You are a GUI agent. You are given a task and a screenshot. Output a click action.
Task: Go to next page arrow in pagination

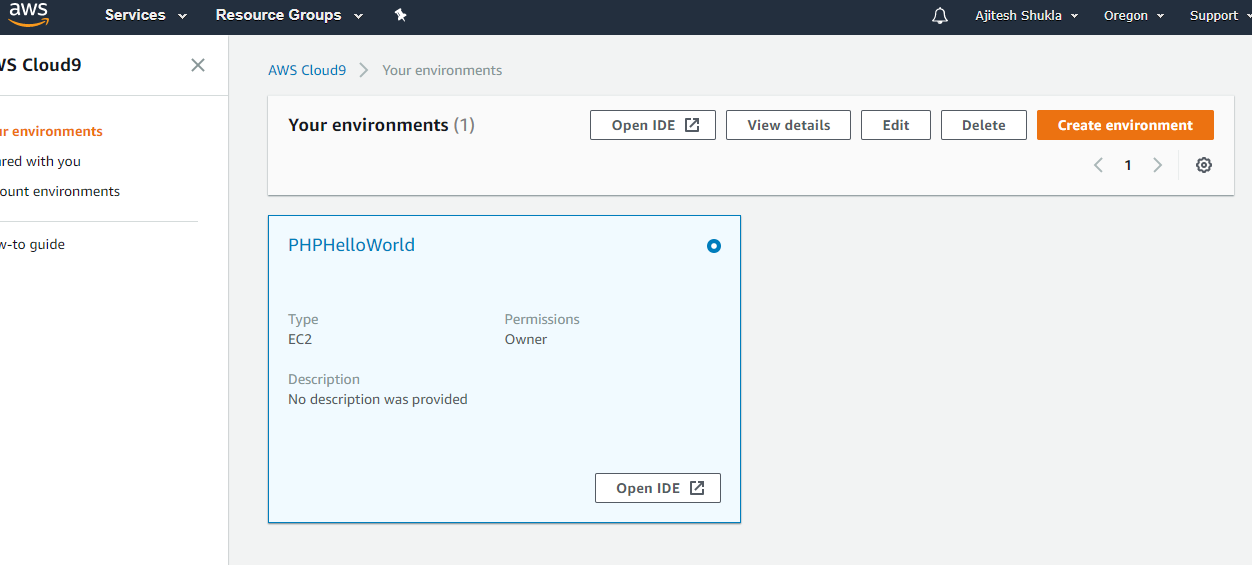pyautogui.click(x=1158, y=165)
